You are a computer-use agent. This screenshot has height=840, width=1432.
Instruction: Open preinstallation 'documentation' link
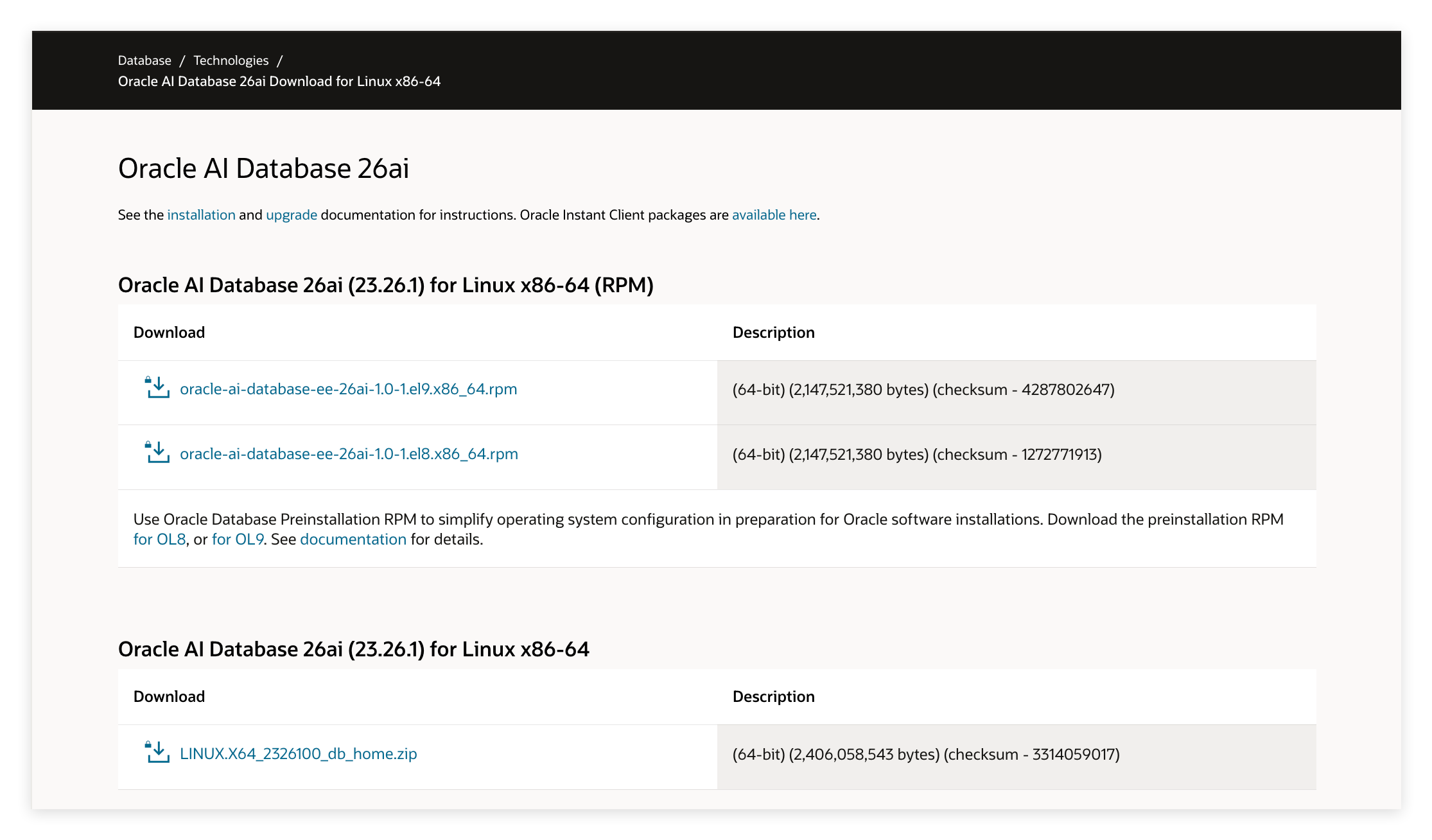353,539
